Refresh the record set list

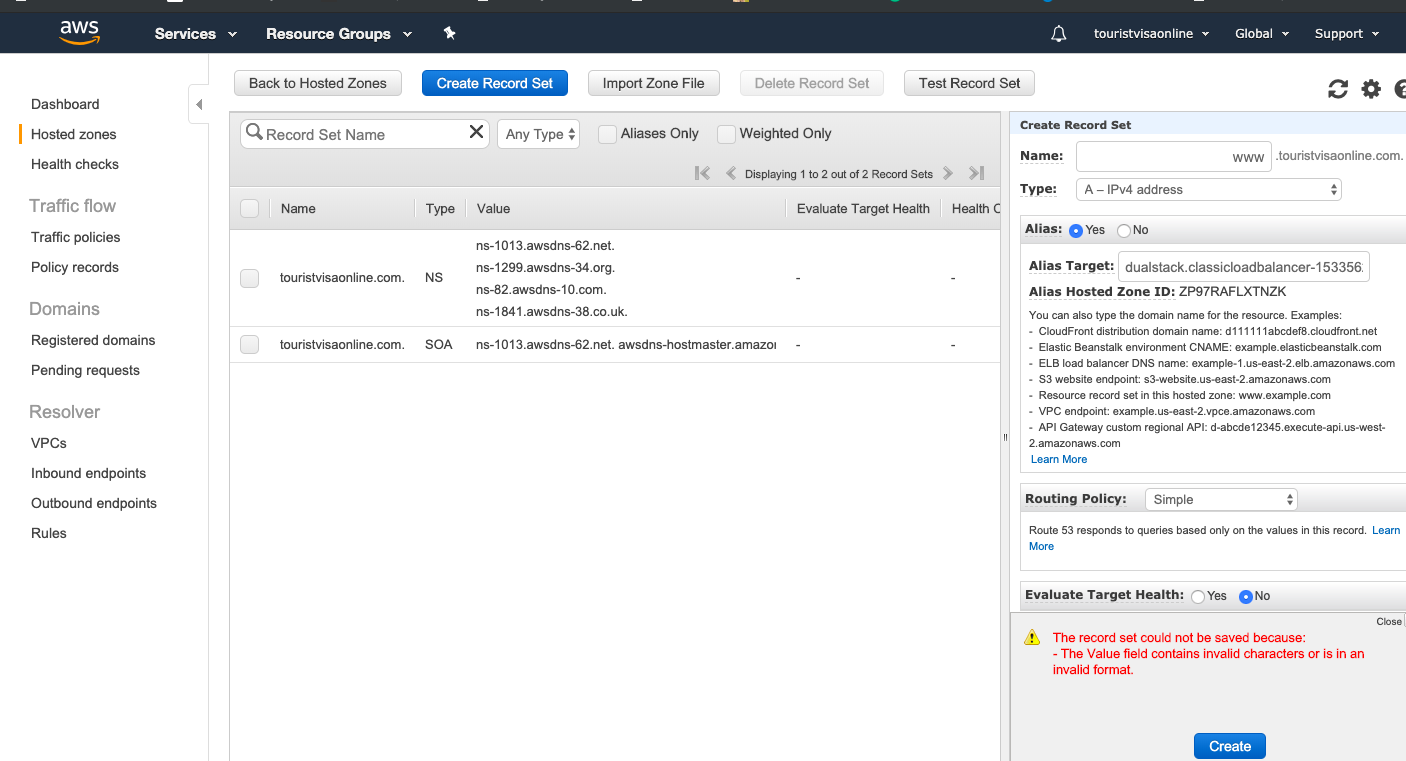pos(1338,89)
